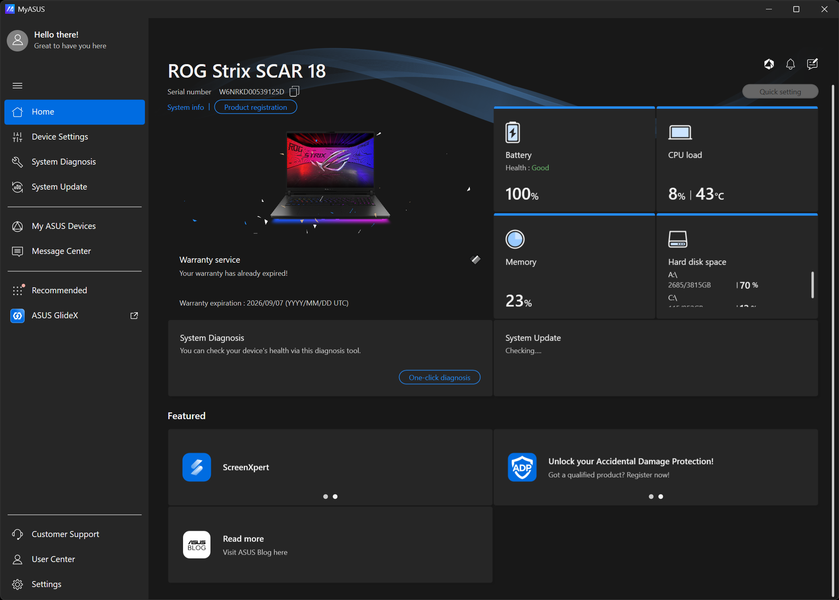Screen dimensions: 839x600
Task: Open notifications bell icon
Action: [790, 64]
